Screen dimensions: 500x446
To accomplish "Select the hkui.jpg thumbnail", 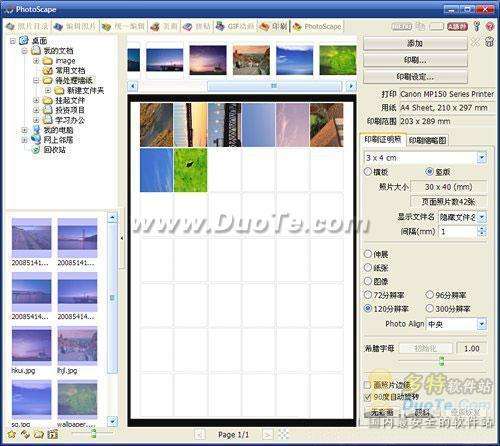I will coord(32,345).
